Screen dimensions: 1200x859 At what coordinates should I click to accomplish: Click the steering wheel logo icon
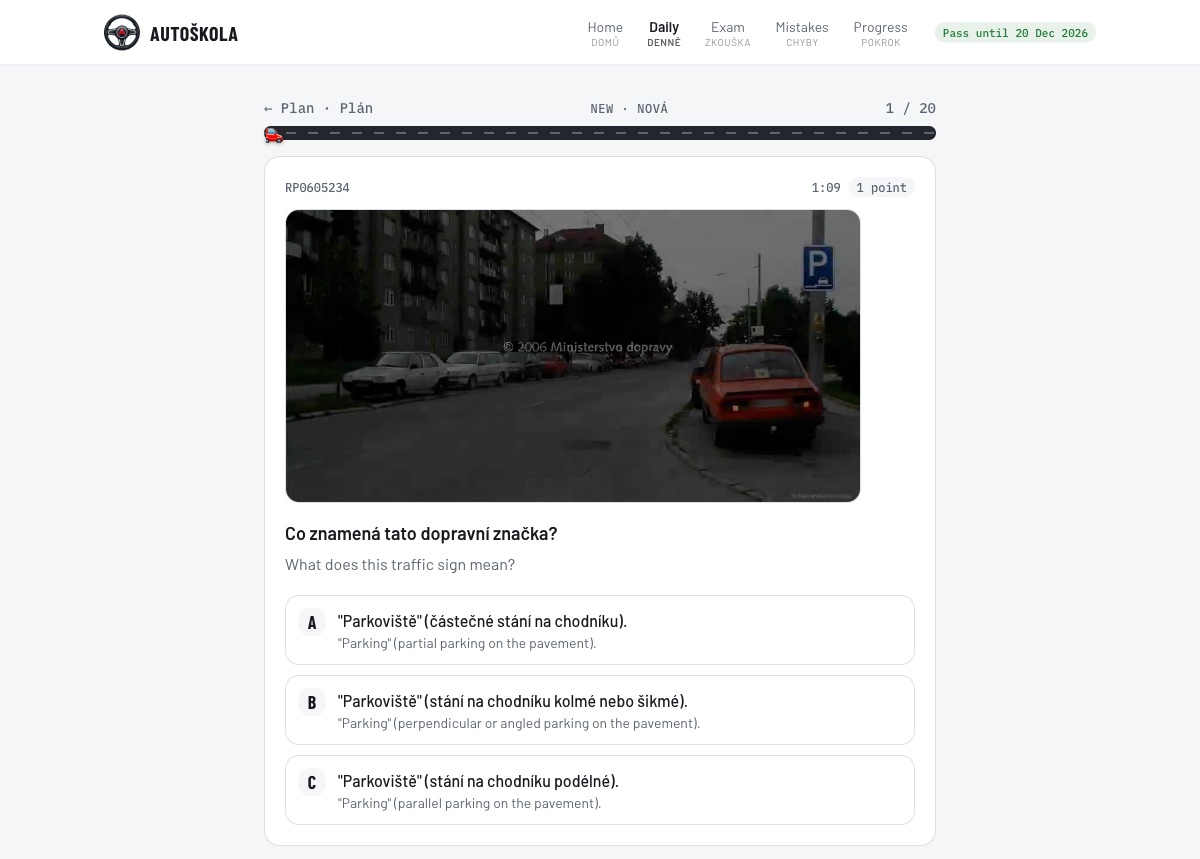click(x=122, y=33)
